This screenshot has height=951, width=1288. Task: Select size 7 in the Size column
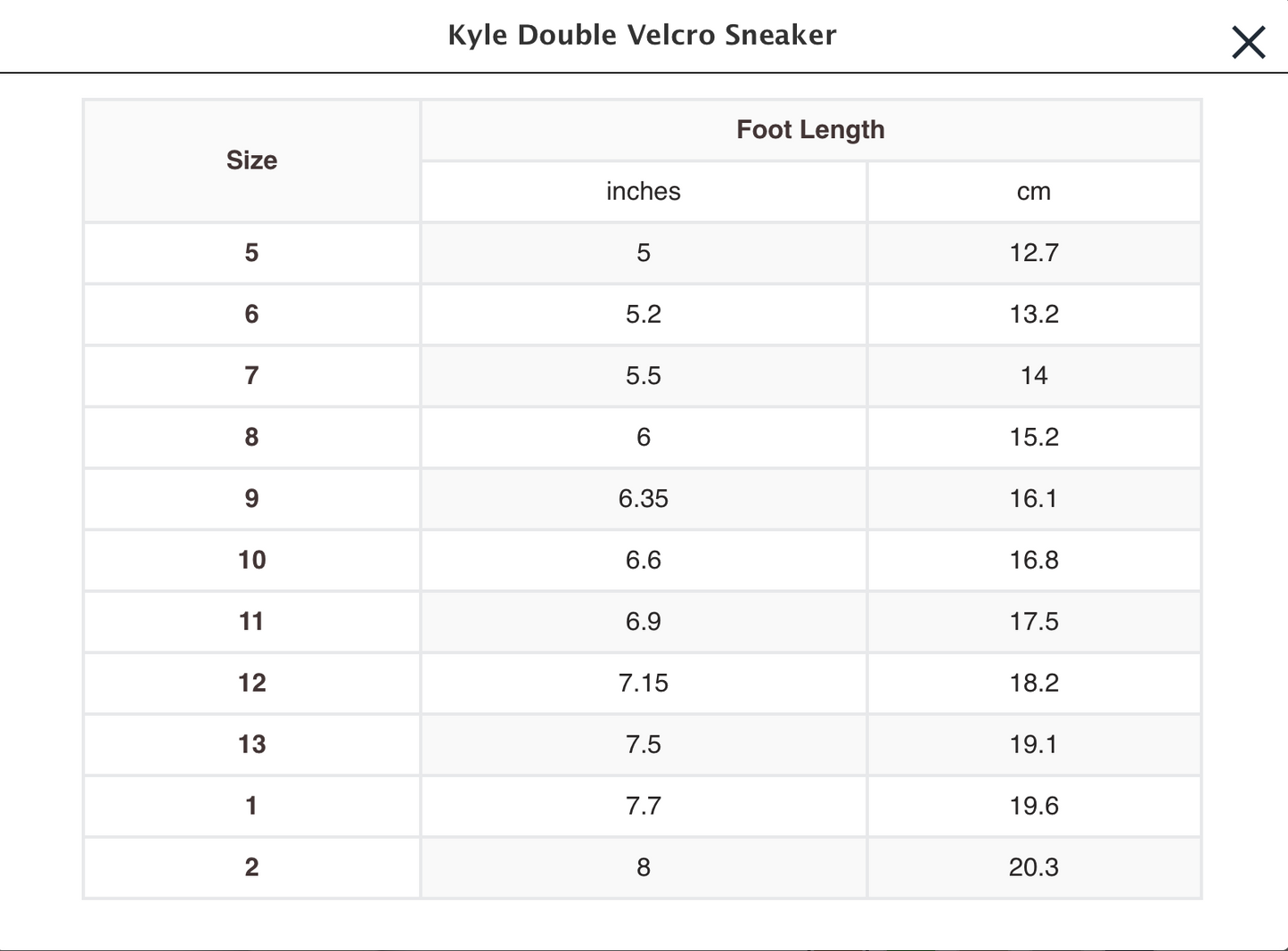click(251, 376)
